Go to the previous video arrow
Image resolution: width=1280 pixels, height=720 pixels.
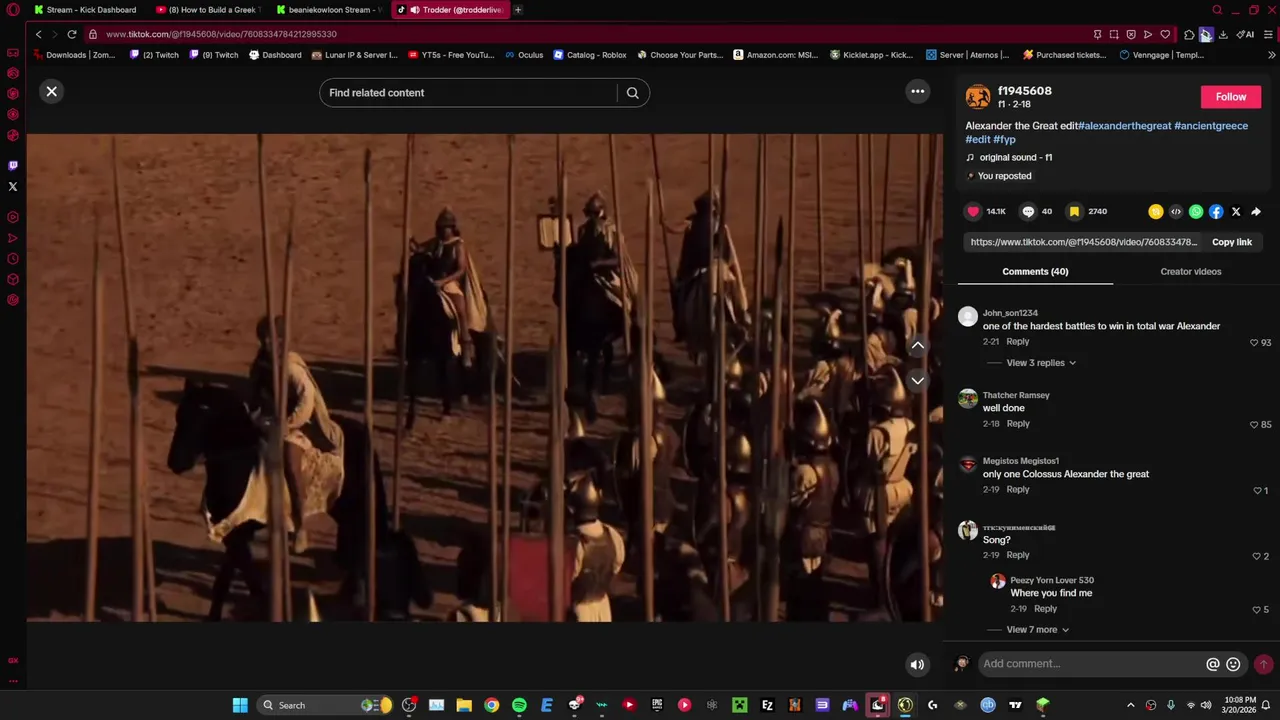917,345
